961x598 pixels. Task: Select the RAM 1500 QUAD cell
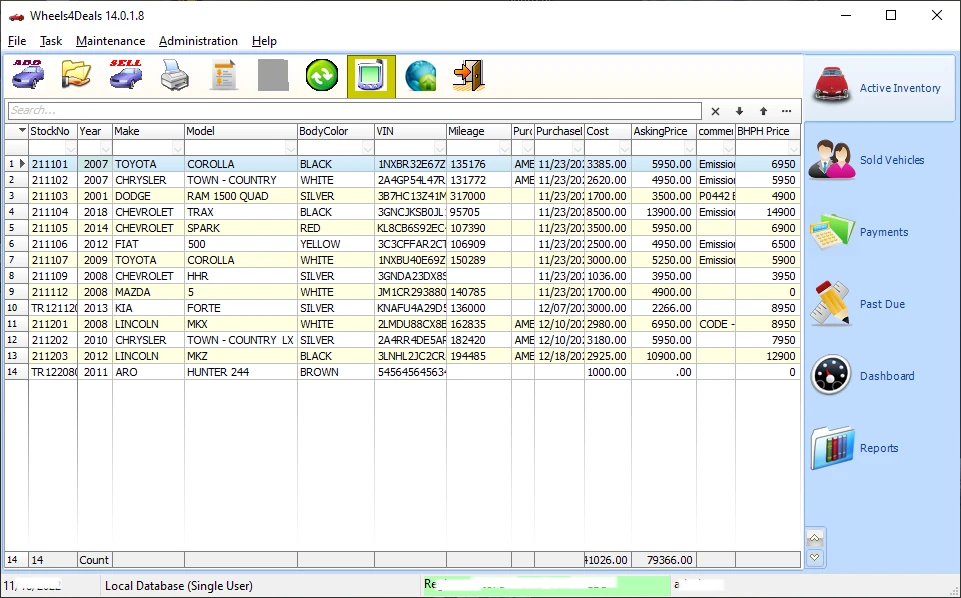point(241,196)
